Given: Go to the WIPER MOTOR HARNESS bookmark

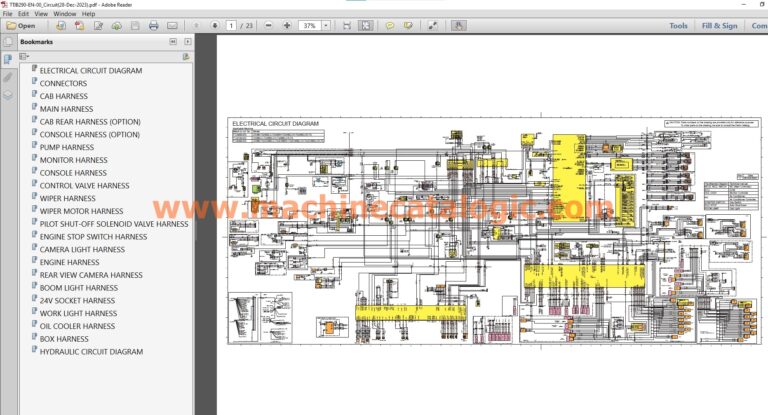Looking at the screenshot, I should tap(81, 211).
